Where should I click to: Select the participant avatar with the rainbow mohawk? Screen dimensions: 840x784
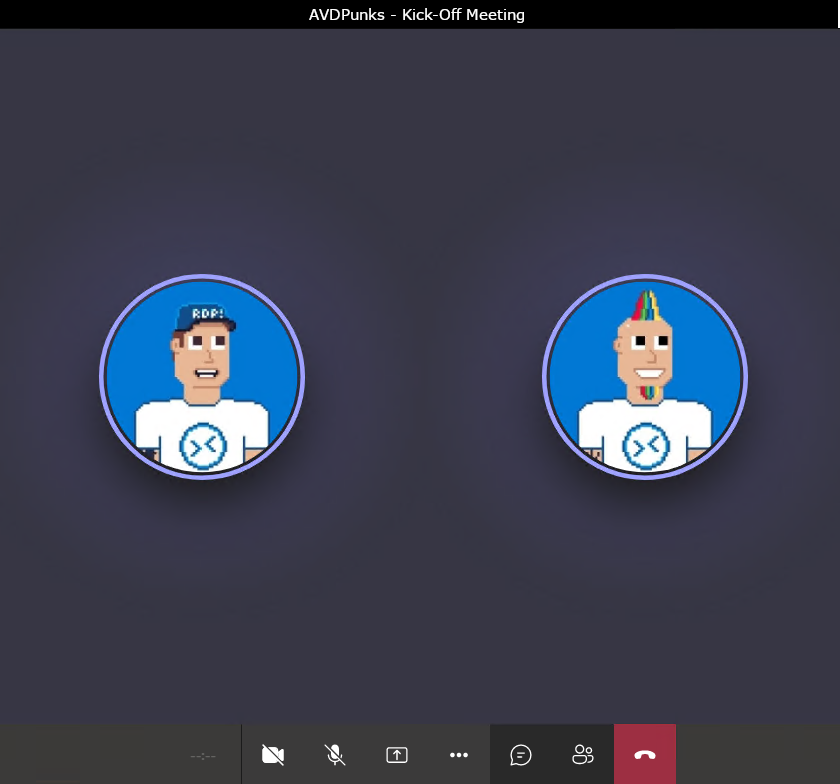pyautogui.click(x=645, y=377)
